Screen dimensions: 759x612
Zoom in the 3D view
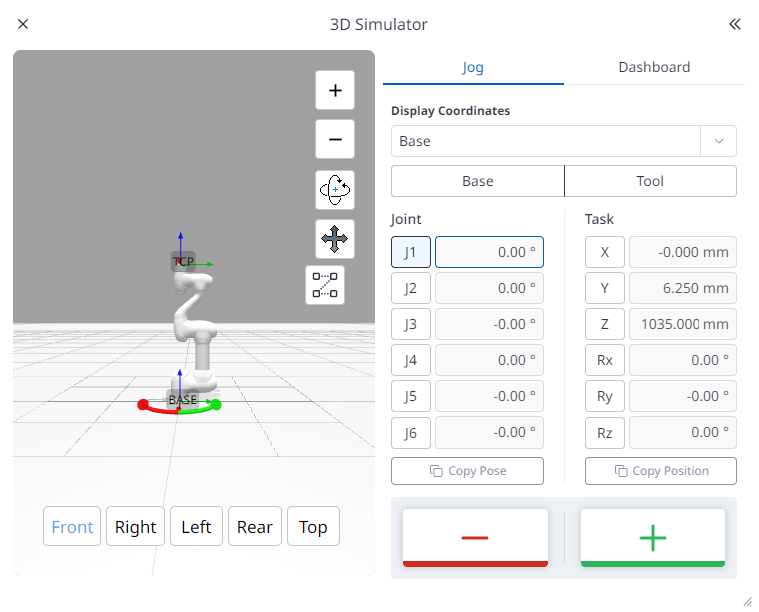click(335, 90)
